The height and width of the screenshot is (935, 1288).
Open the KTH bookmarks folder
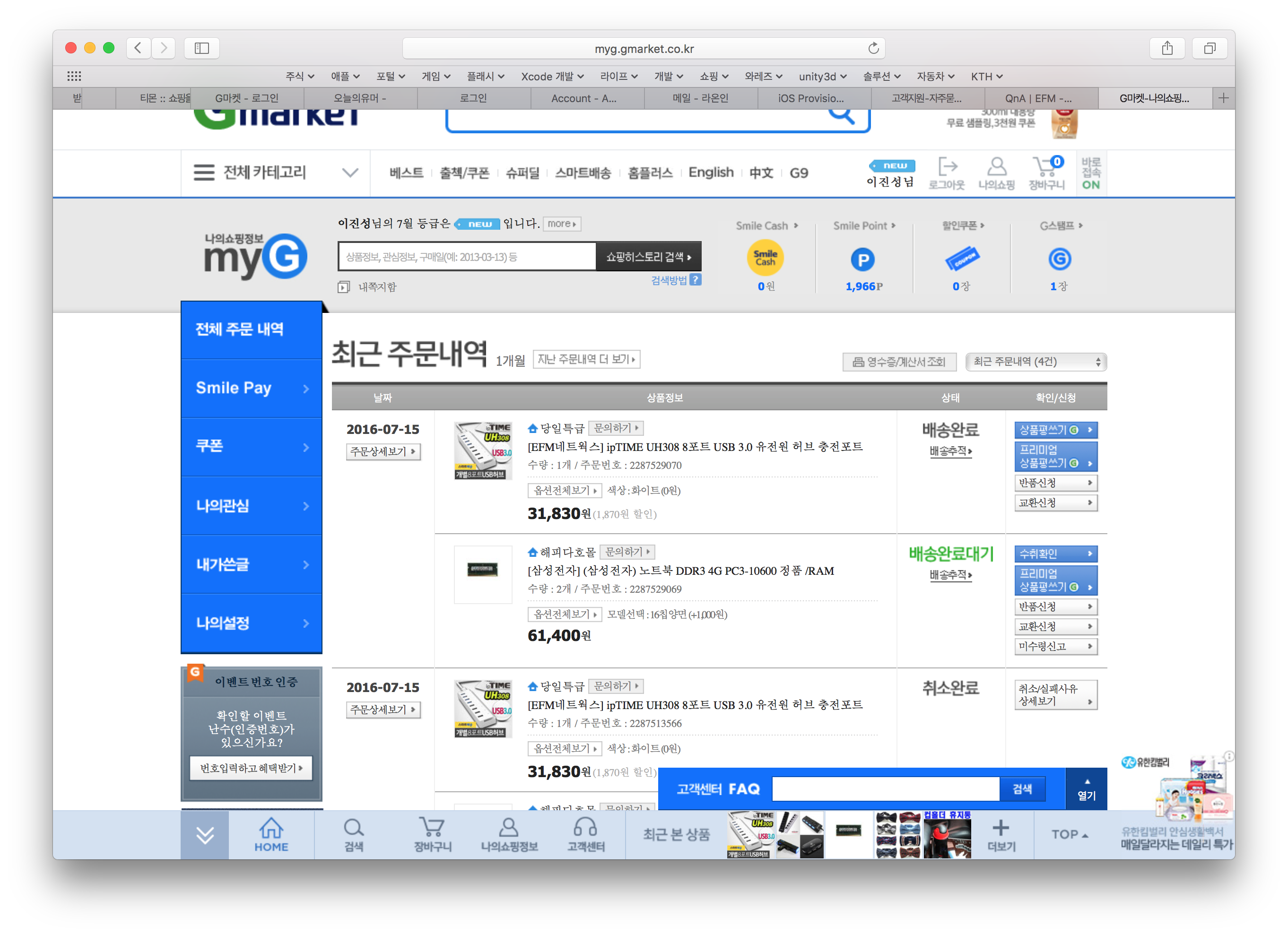[x=986, y=76]
